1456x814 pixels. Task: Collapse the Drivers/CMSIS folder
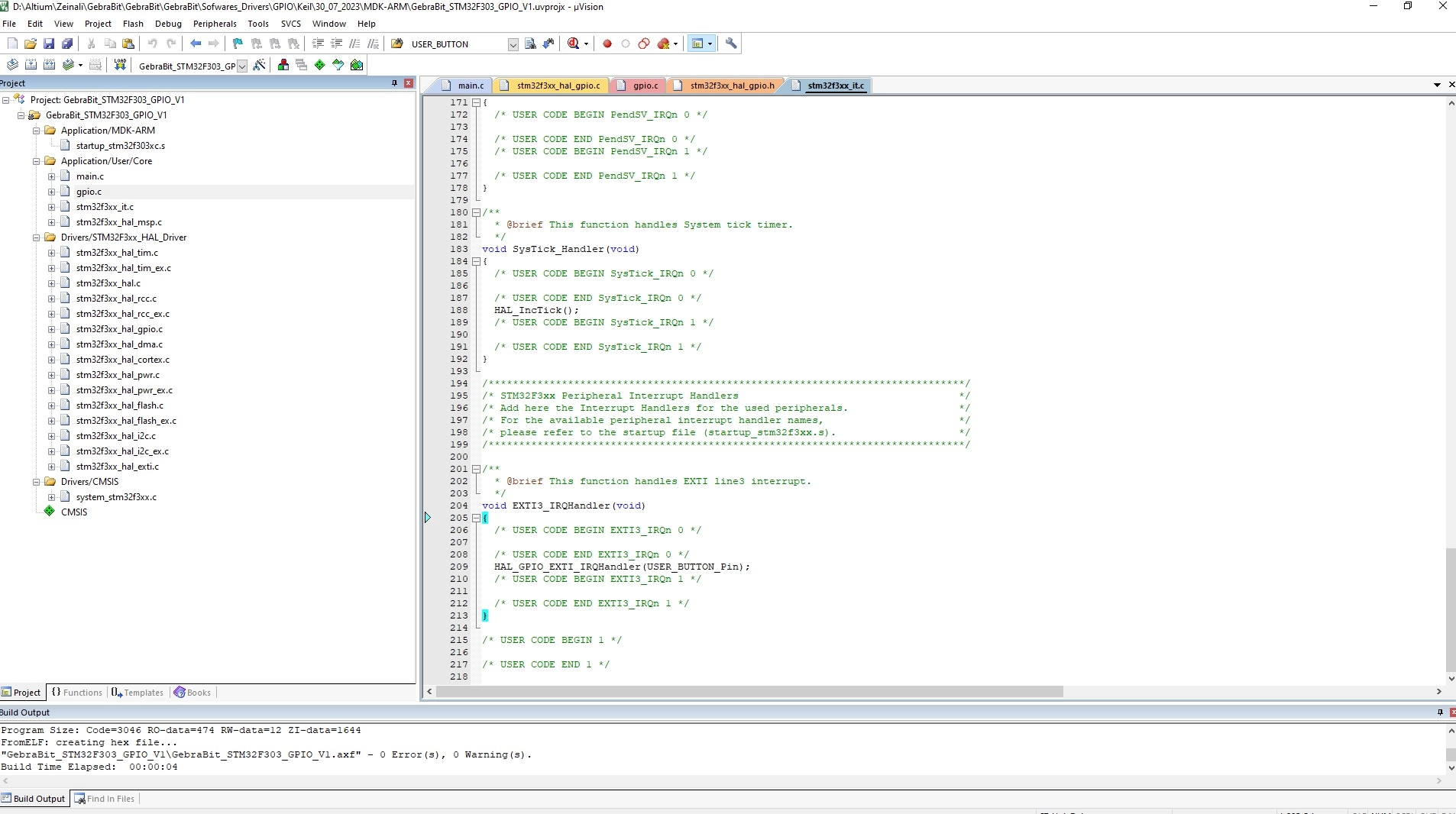pyautogui.click(x=36, y=482)
